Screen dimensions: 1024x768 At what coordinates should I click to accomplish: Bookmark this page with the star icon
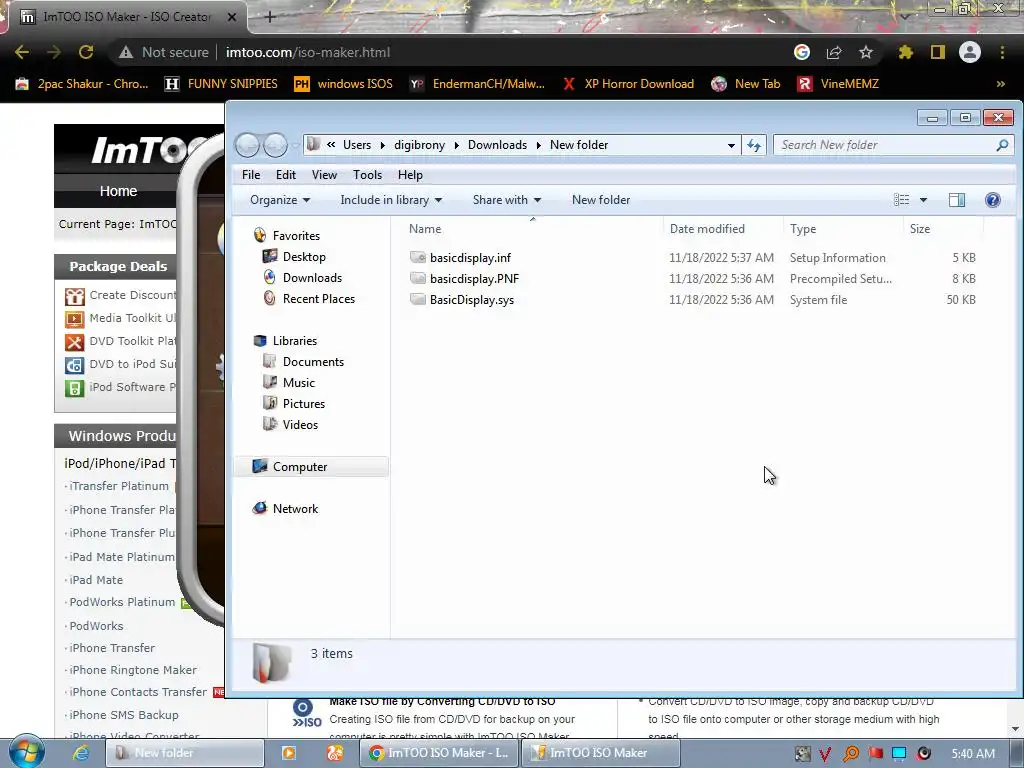tap(865, 52)
